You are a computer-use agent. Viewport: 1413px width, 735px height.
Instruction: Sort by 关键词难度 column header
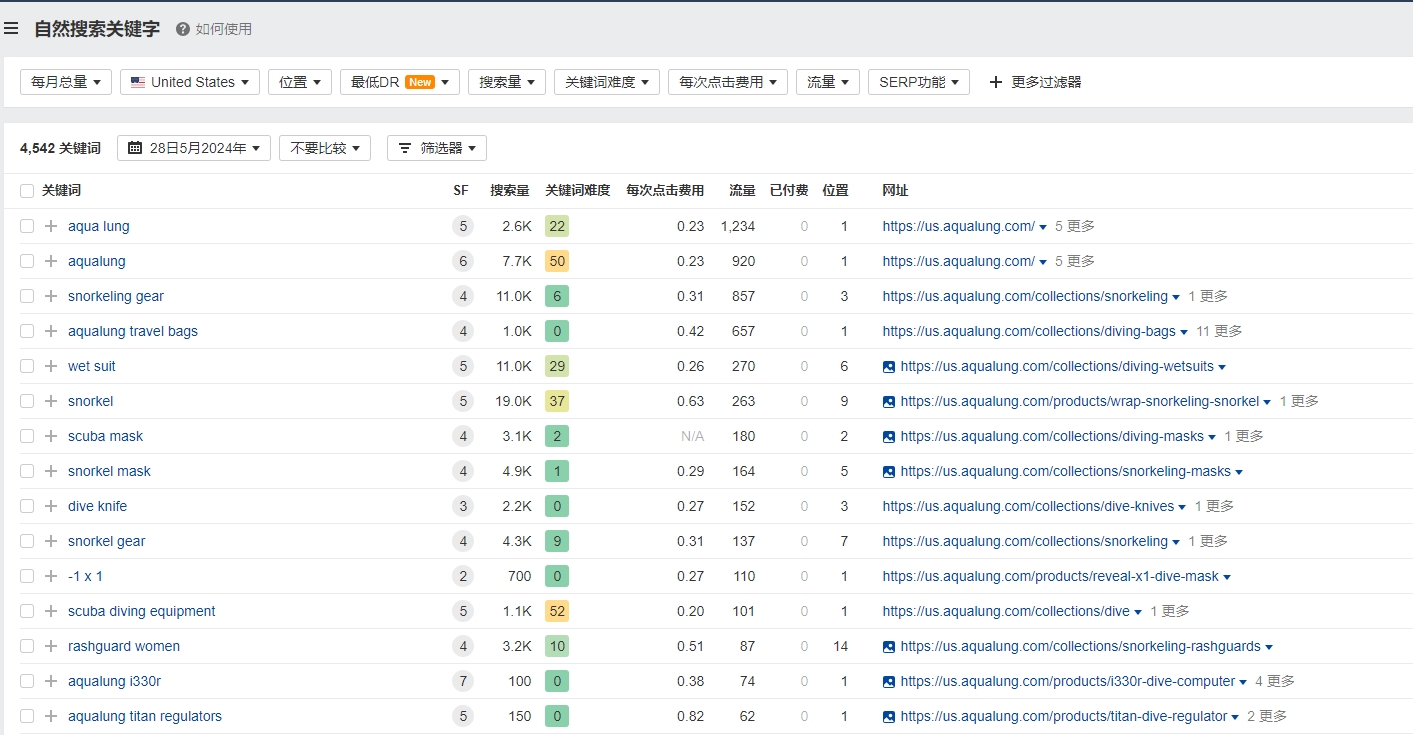point(577,190)
